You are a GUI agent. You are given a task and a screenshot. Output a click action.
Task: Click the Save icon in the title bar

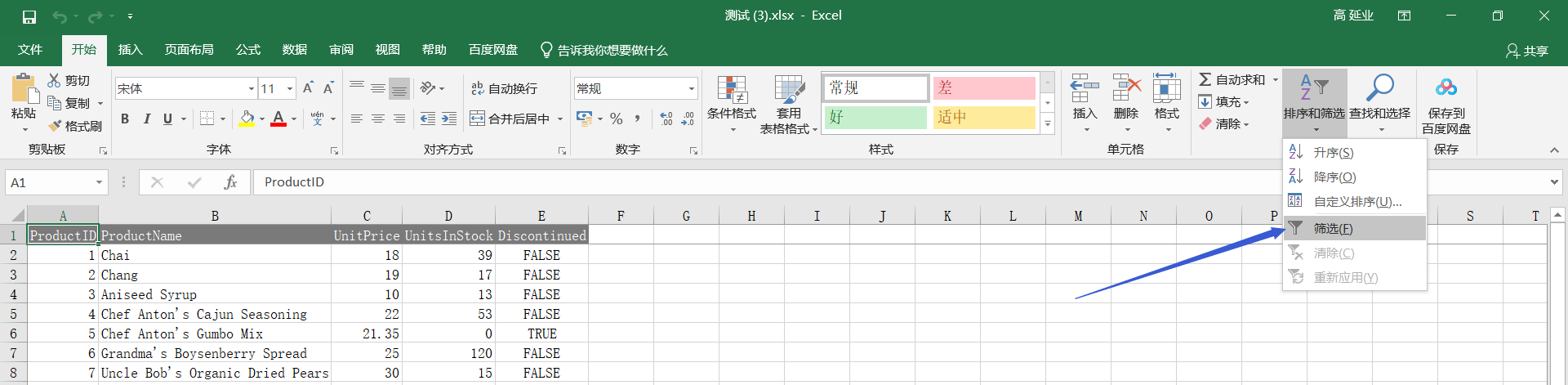(x=29, y=16)
